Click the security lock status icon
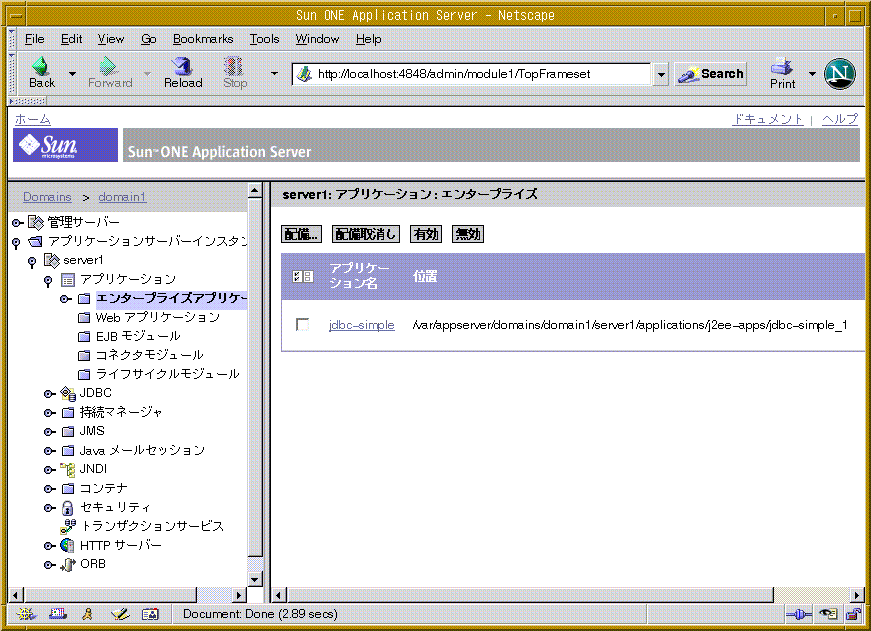The image size is (871, 631). (853, 614)
